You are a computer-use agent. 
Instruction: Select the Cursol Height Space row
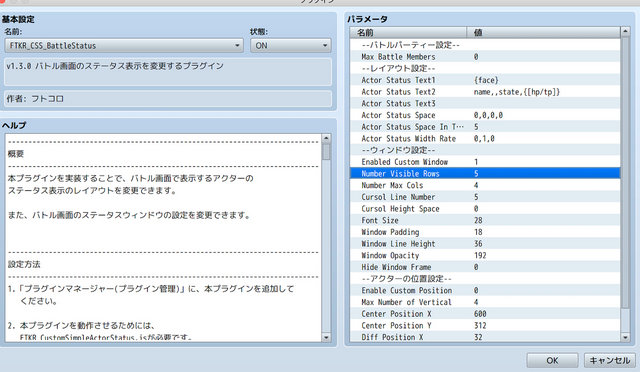tap(485, 209)
